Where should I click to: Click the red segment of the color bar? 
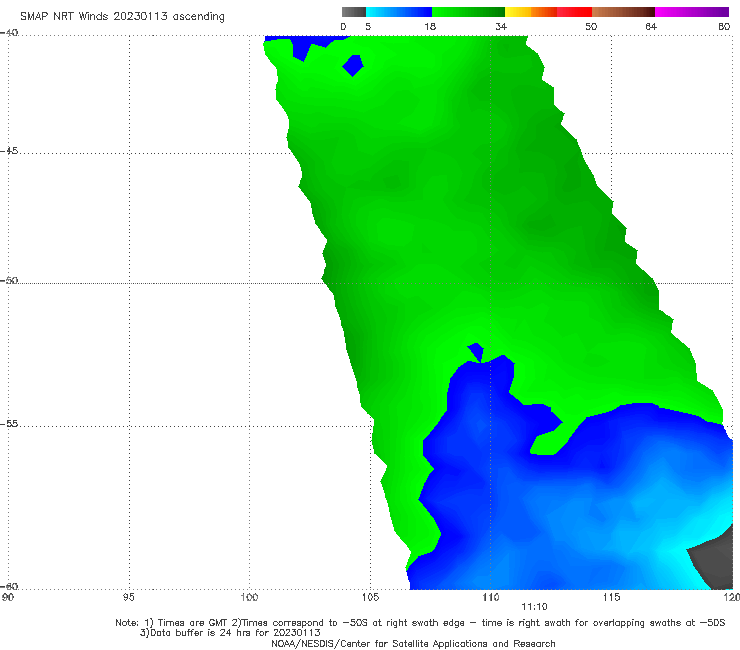click(x=574, y=12)
